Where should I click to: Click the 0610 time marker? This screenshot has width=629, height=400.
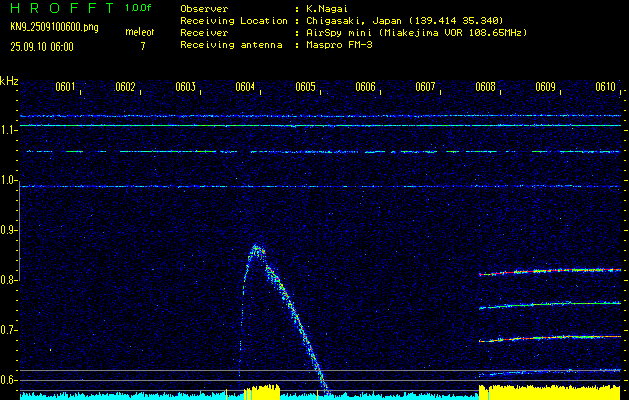click(605, 87)
